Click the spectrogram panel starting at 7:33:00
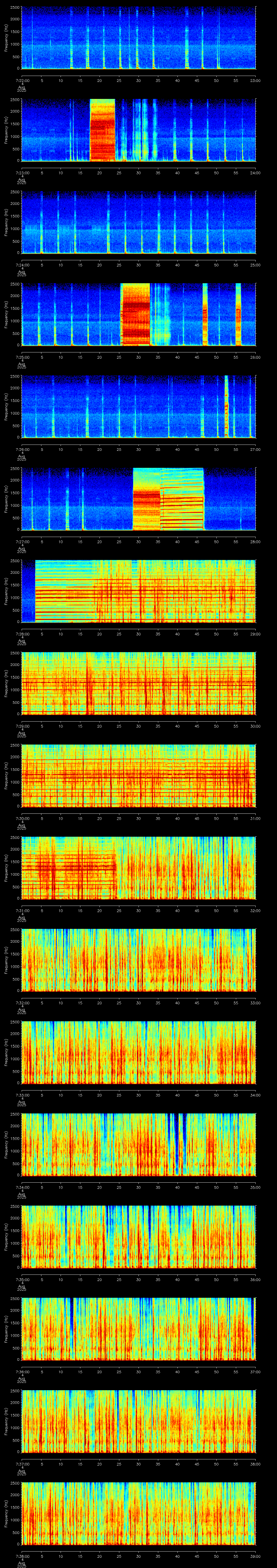This screenshot has height=1568, width=277. tap(138, 1052)
